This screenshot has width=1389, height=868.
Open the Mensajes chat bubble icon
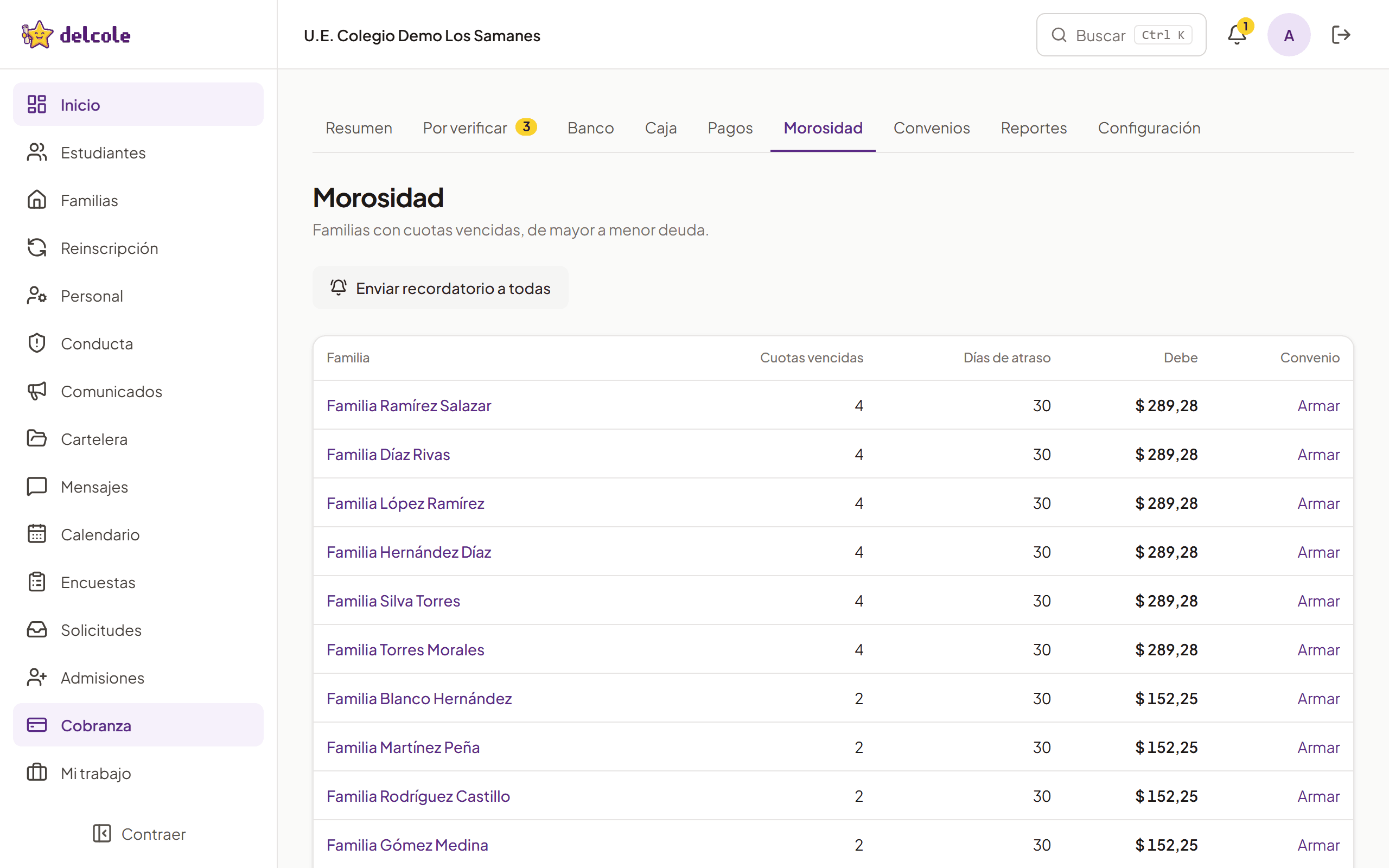point(37,486)
